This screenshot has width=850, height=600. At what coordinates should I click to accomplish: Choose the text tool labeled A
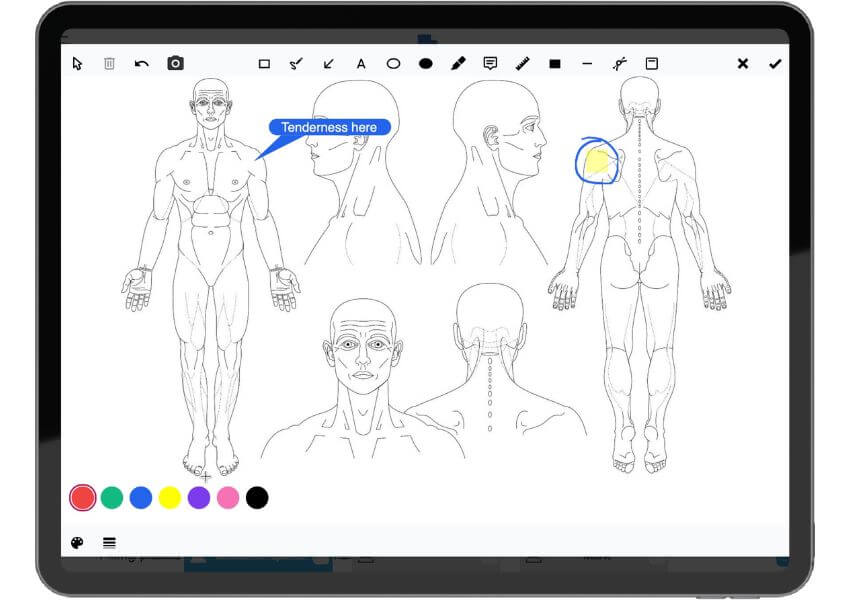pyautogui.click(x=361, y=64)
